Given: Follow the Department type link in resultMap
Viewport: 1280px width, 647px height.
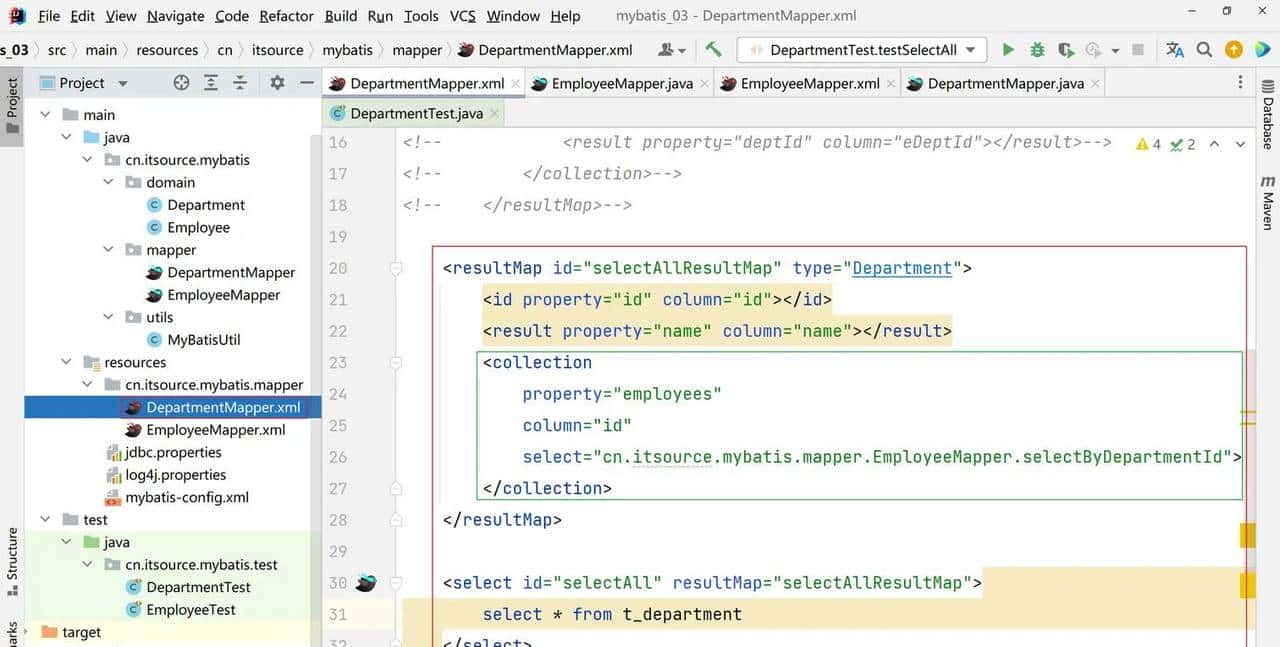Looking at the screenshot, I should (x=902, y=268).
